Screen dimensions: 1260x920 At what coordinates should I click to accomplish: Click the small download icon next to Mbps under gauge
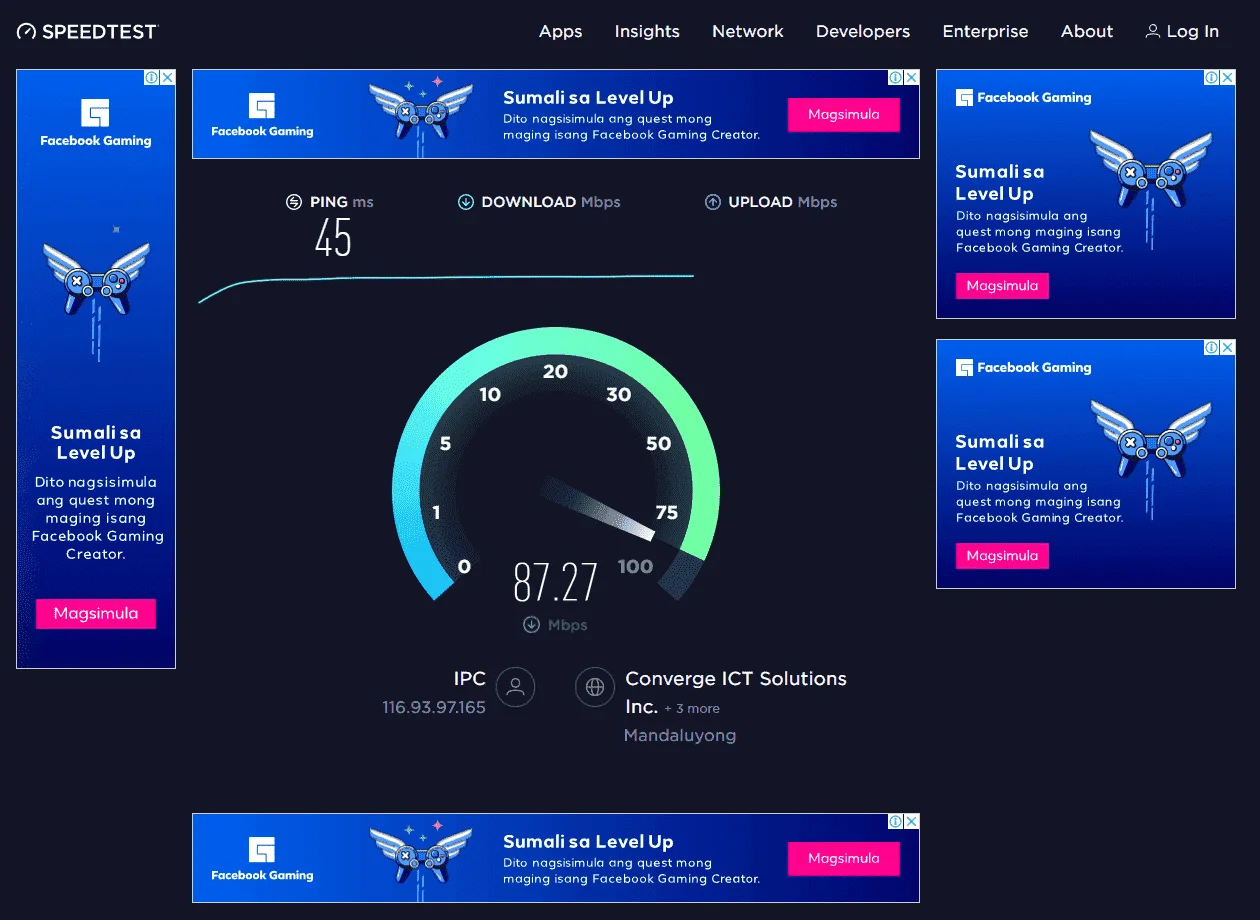[531, 625]
